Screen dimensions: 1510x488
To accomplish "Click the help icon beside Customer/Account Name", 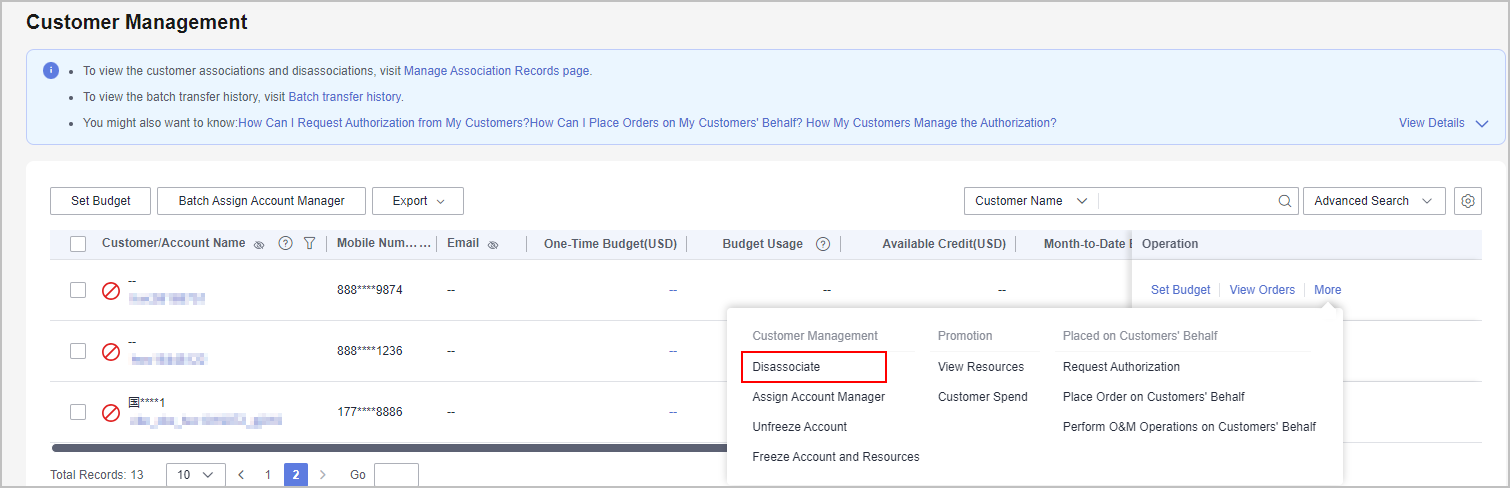I will click(285, 244).
